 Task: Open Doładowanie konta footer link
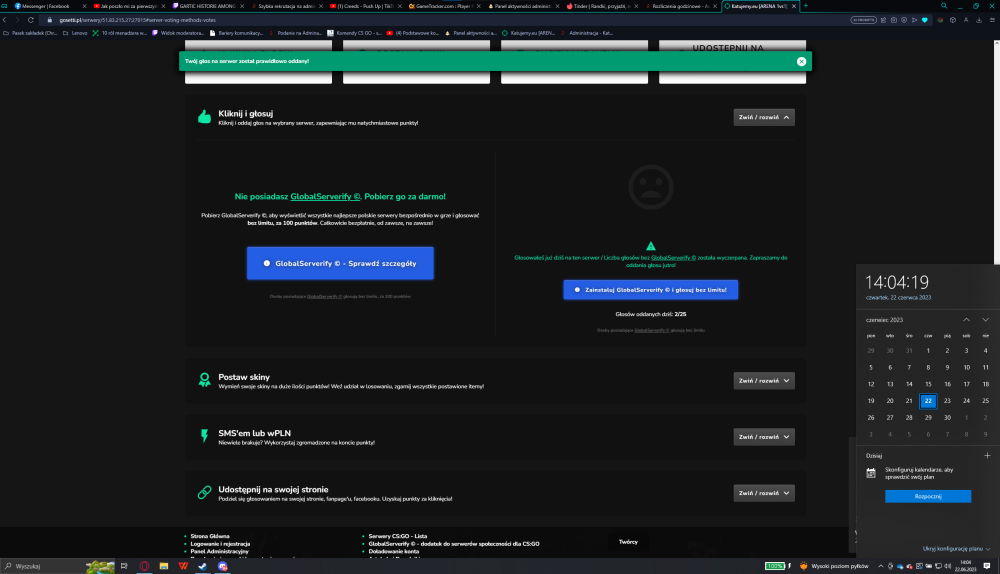(x=393, y=551)
